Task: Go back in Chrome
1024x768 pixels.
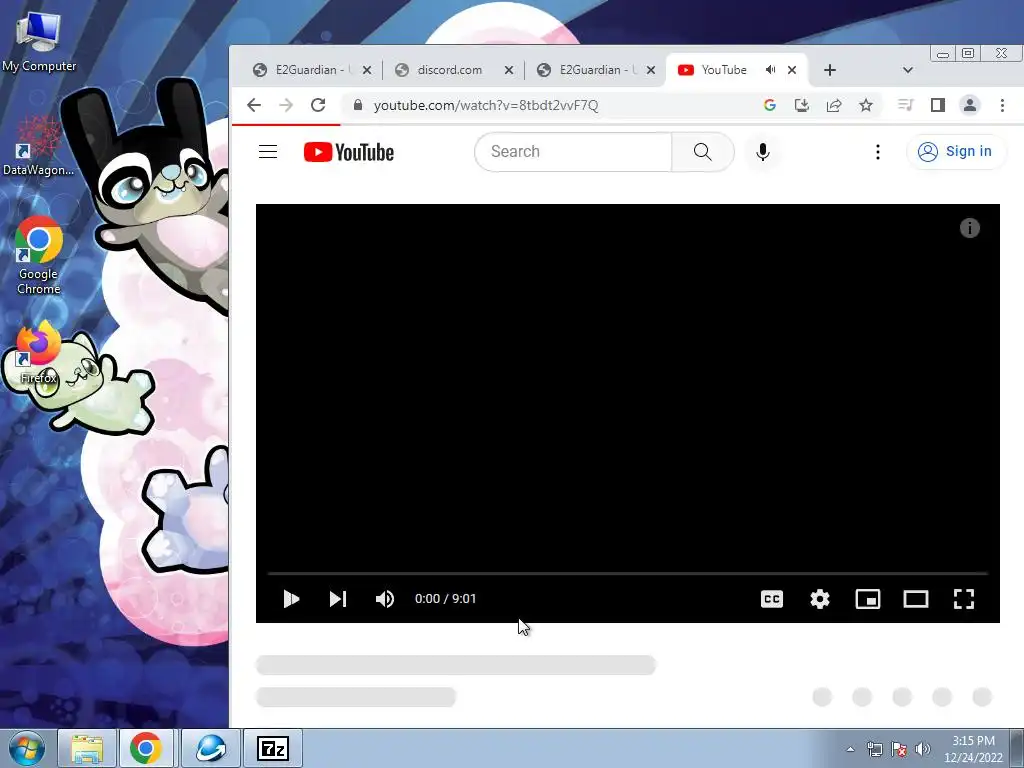Action: click(254, 105)
